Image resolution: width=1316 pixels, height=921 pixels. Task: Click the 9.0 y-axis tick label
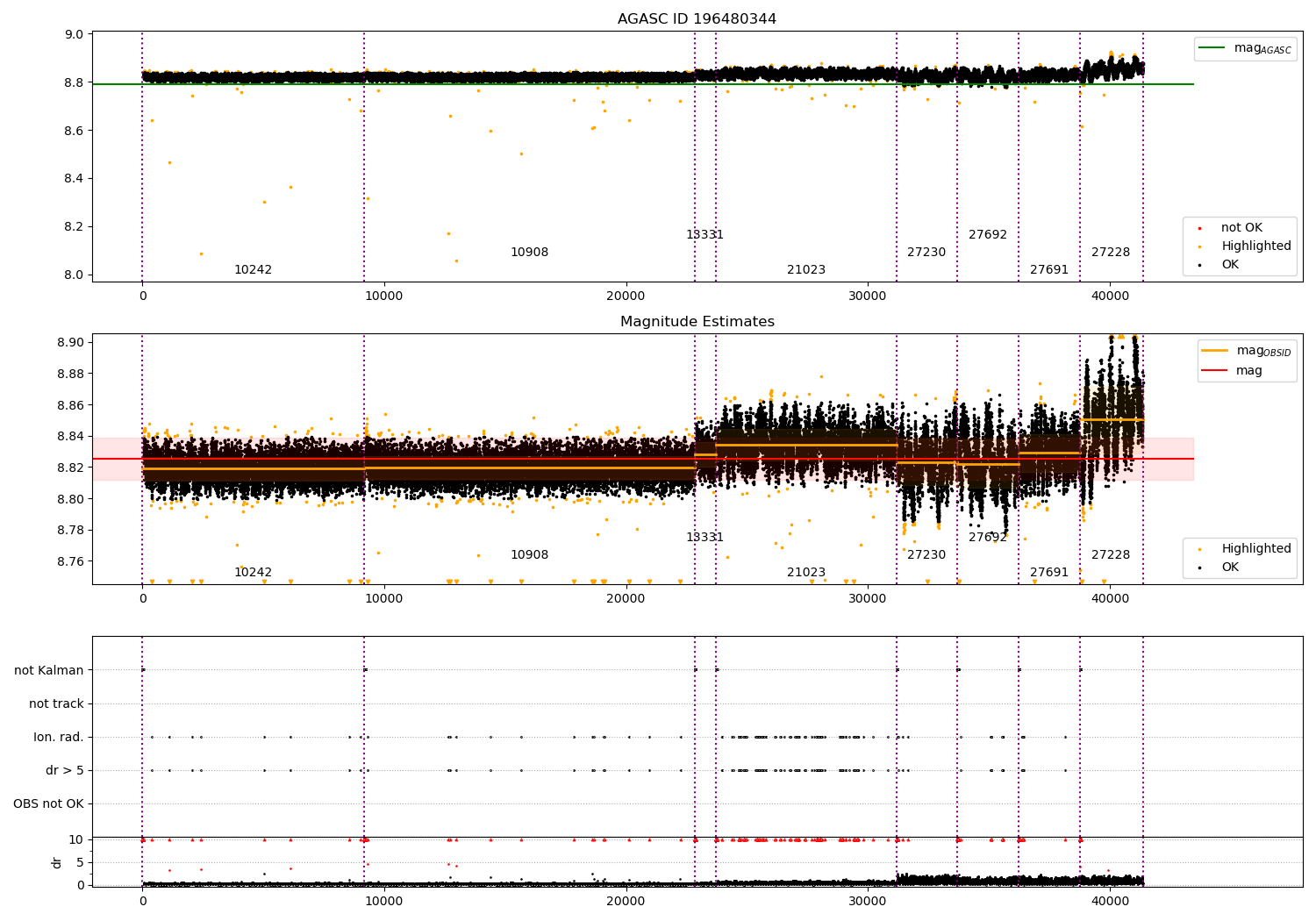[x=75, y=35]
